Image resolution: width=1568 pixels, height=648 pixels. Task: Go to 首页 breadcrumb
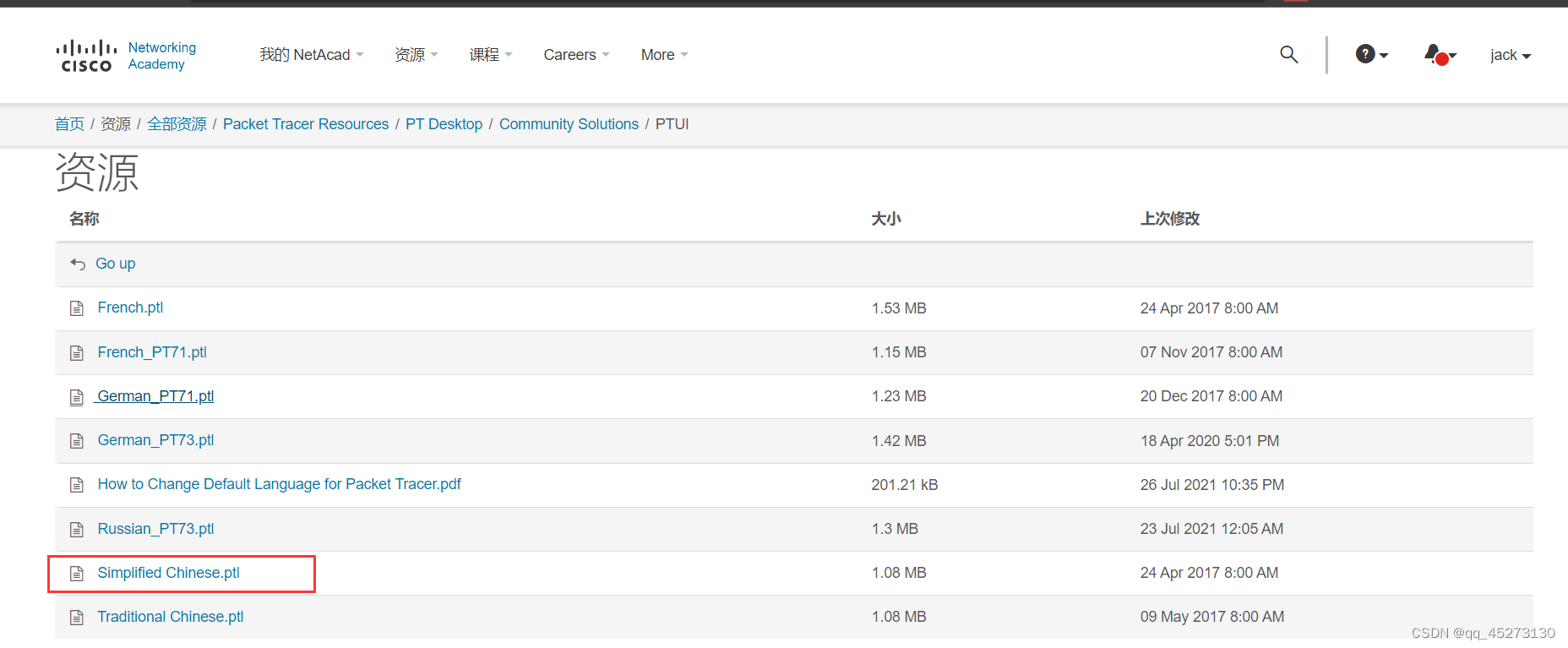pyautogui.click(x=69, y=124)
